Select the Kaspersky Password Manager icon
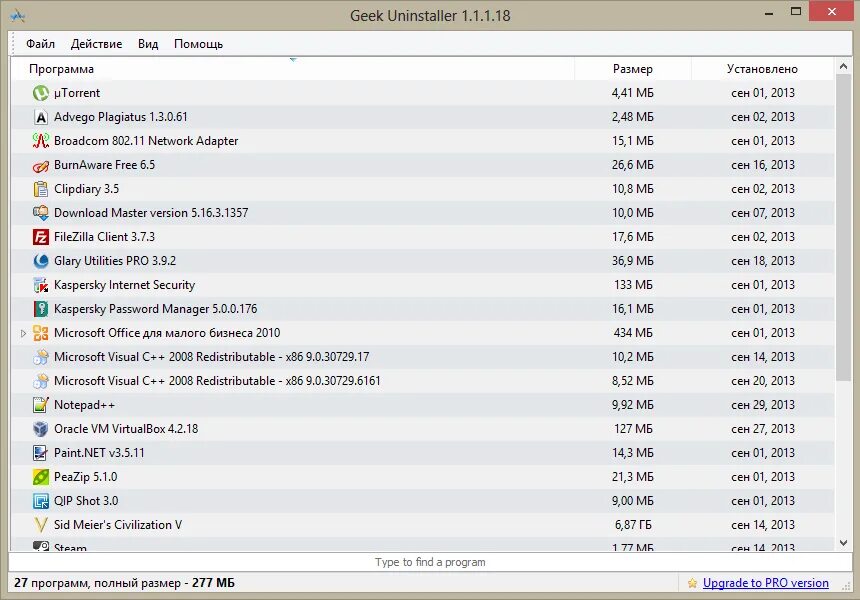The height and width of the screenshot is (600, 860). coord(41,309)
